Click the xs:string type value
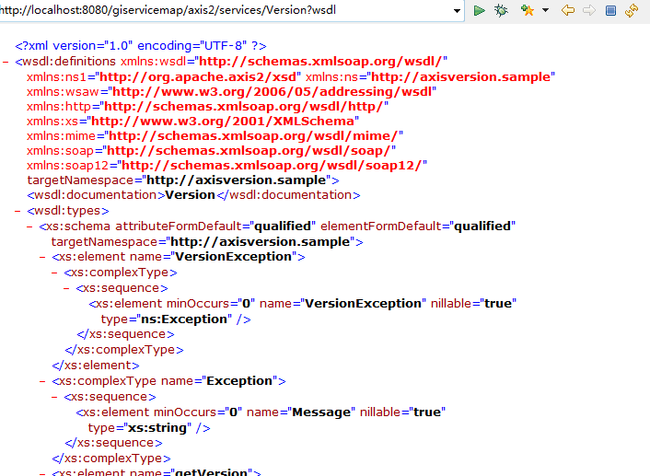This screenshot has width=650, height=476. 158,428
